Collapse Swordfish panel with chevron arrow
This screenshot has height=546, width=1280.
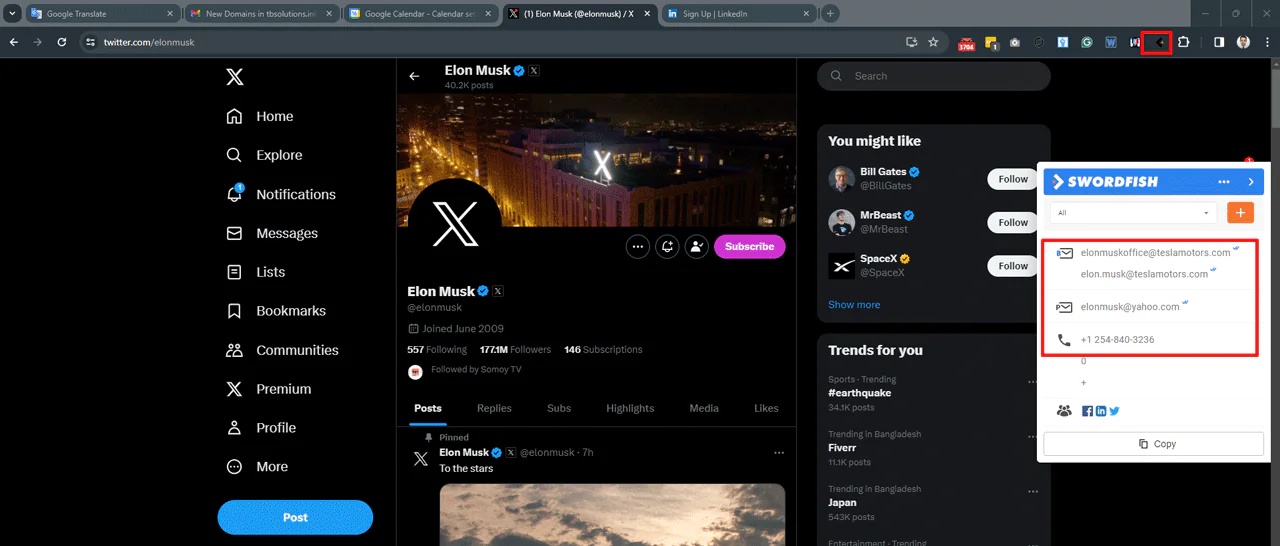pos(1251,182)
